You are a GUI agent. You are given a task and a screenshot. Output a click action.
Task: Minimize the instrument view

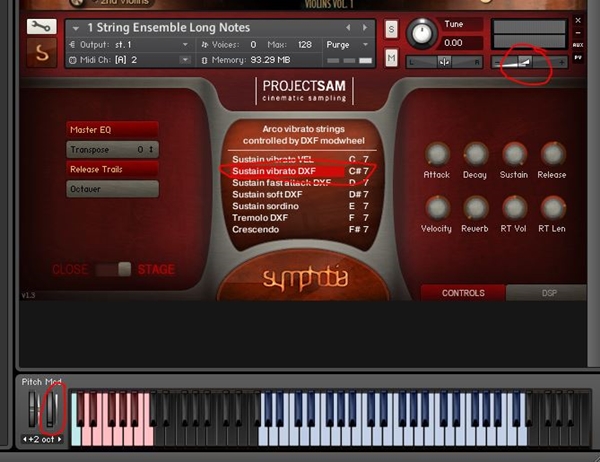(578, 33)
